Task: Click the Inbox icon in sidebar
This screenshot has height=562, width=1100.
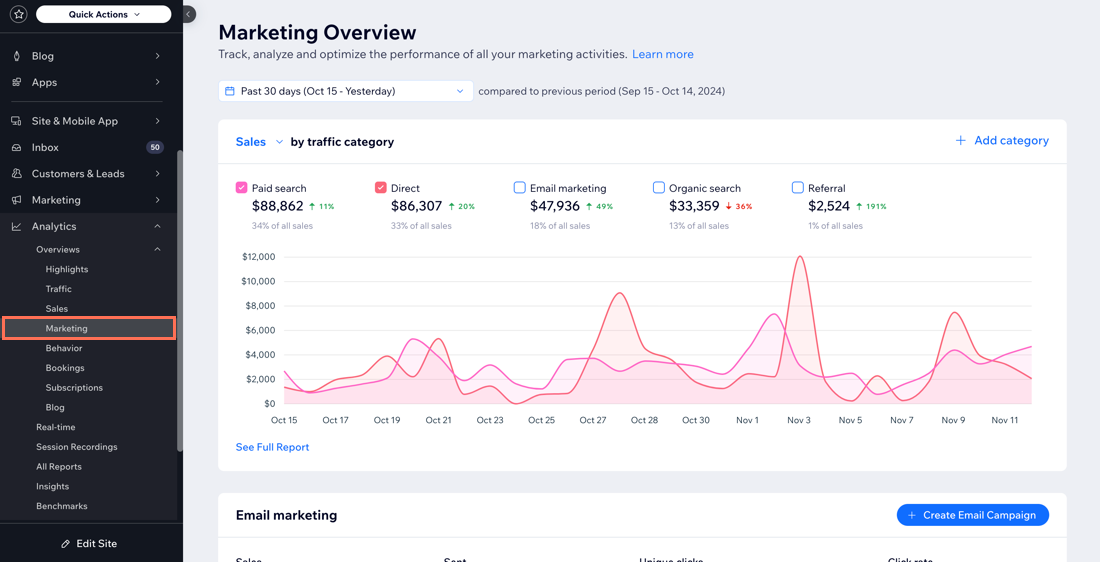Action: coord(16,147)
